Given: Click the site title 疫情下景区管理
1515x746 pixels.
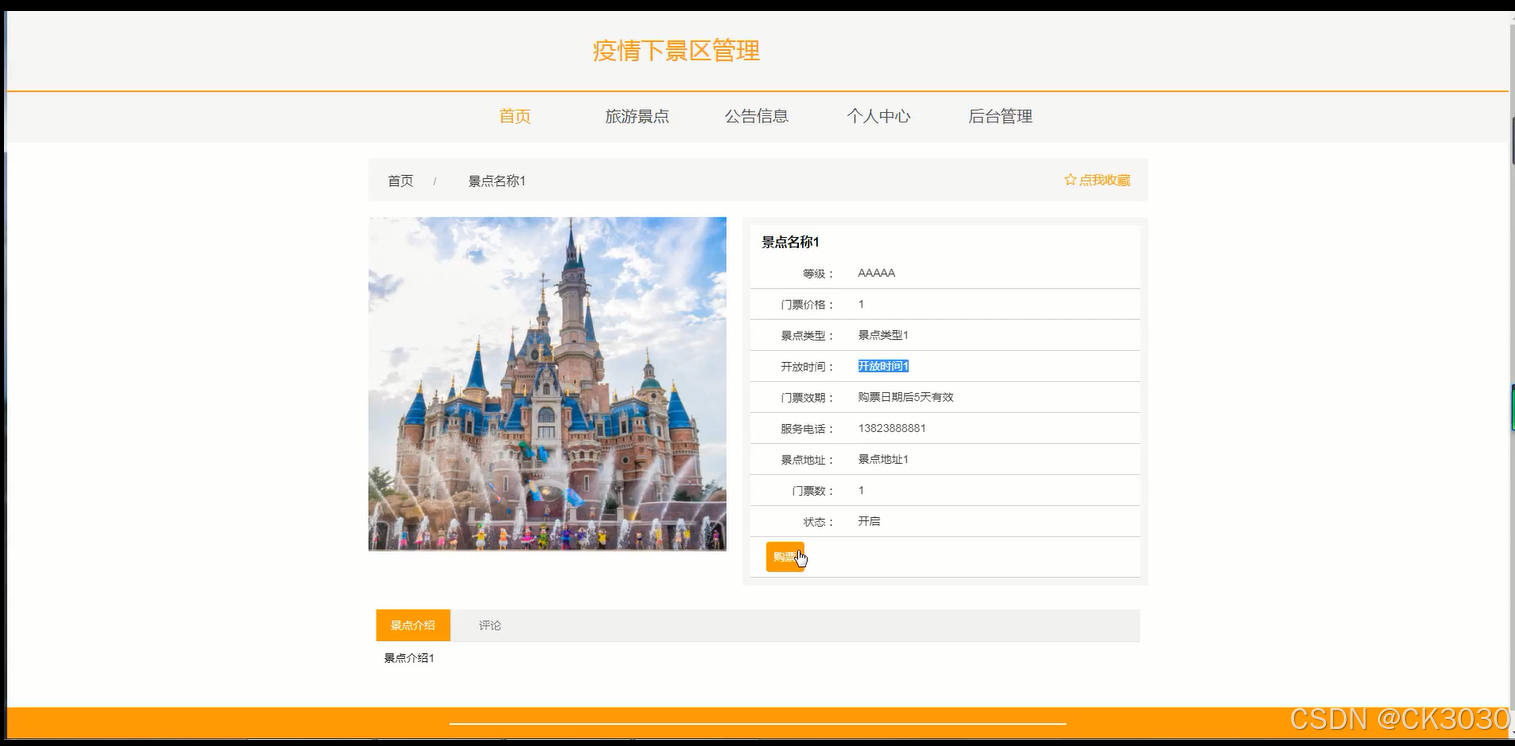Looking at the screenshot, I should [677, 50].
